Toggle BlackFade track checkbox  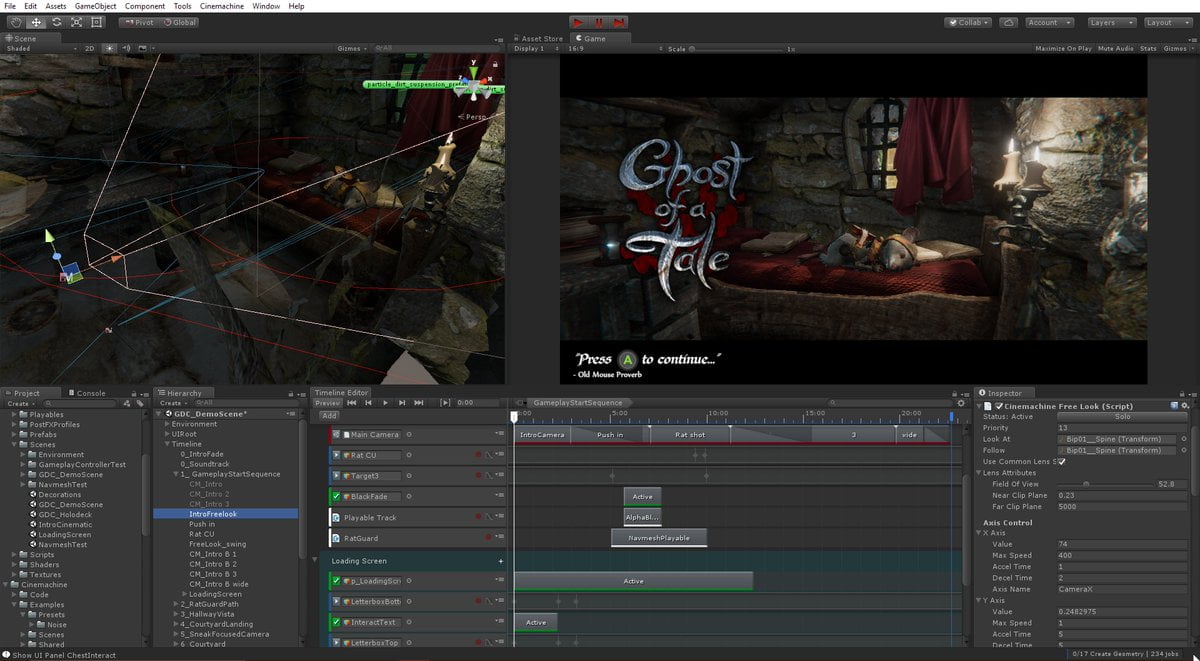point(336,497)
